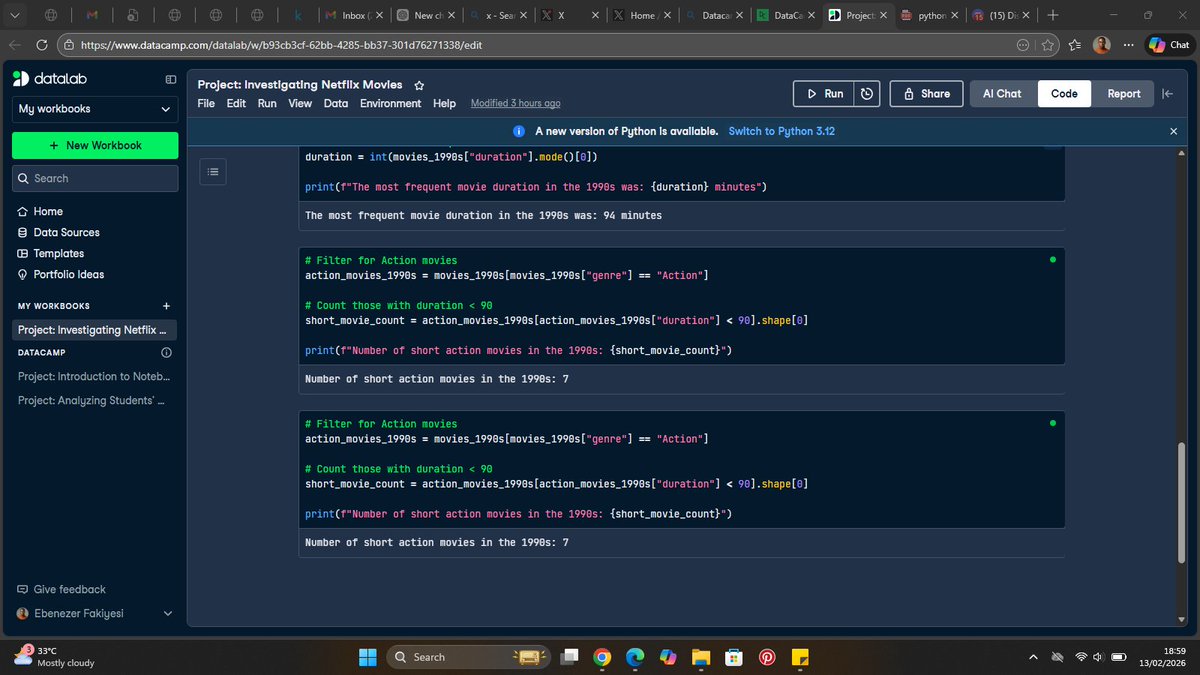Open browser settings three-dot menu
This screenshot has height=675, width=1200.
point(1128,45)
